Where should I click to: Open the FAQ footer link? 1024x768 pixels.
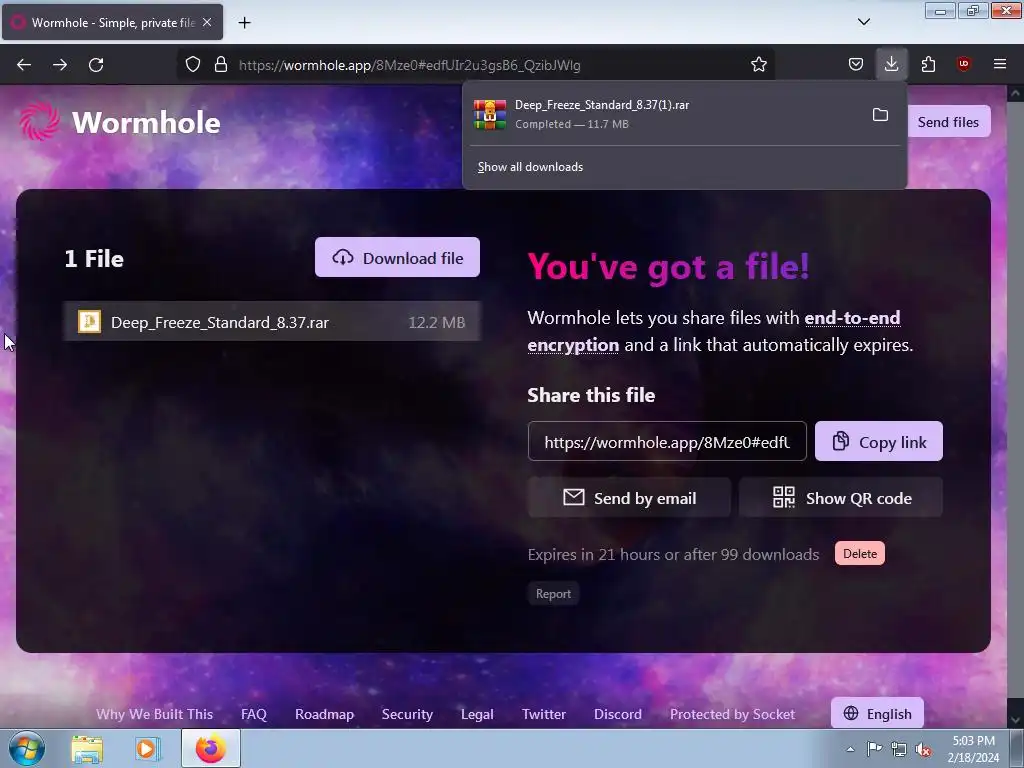coord(254,714)
